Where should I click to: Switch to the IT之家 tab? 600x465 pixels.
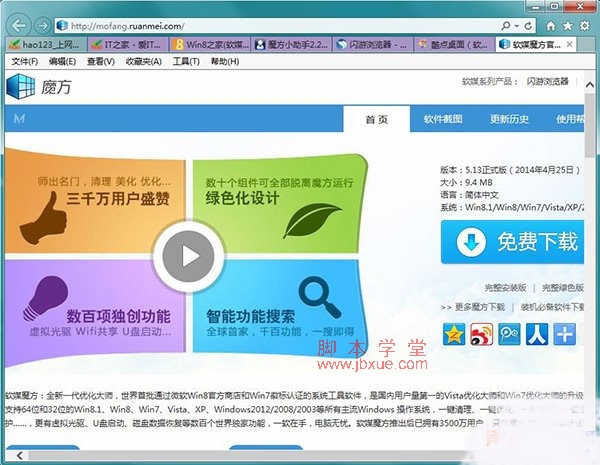[128, 44]
